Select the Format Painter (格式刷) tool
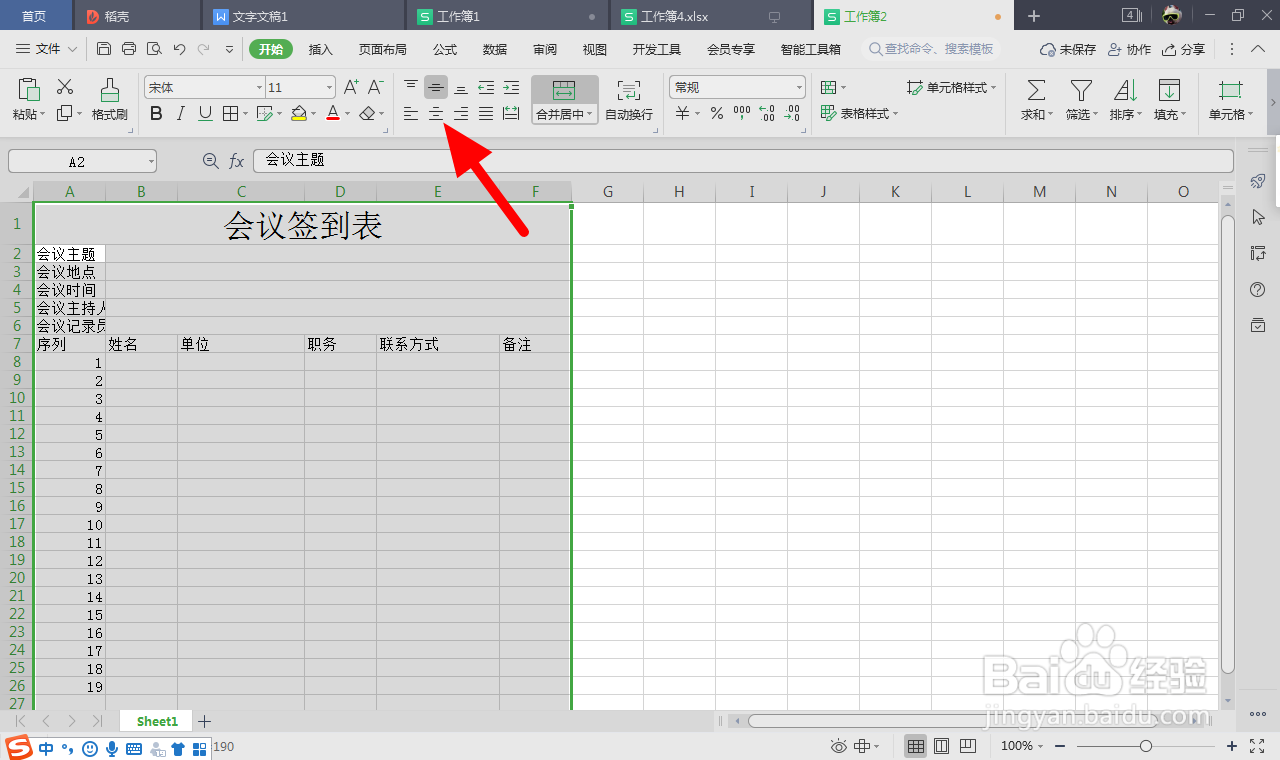Image resolution: width=1280 pixels, height=760 pixels. pos(110,100)
